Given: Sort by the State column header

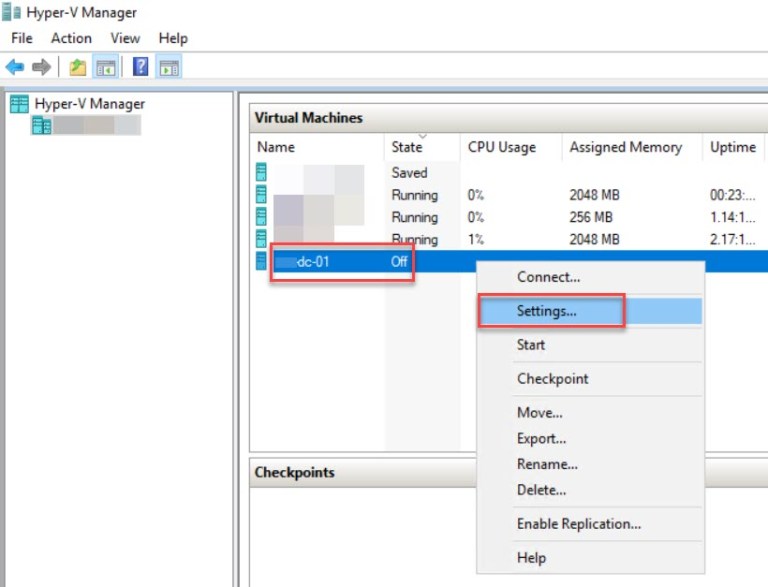Looking at the screenshot, I should pyautogui.click(x=422, y=147).
